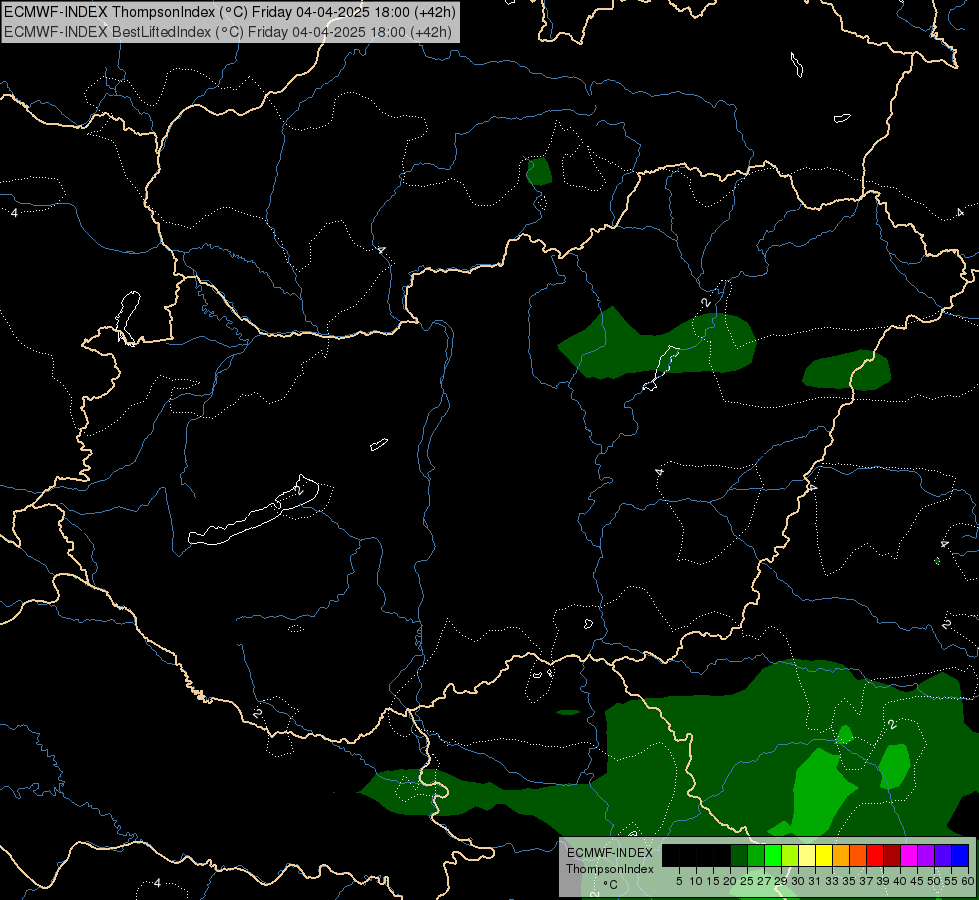Click the legend tick value 35
979x900 pixels.
pos(849,881)
